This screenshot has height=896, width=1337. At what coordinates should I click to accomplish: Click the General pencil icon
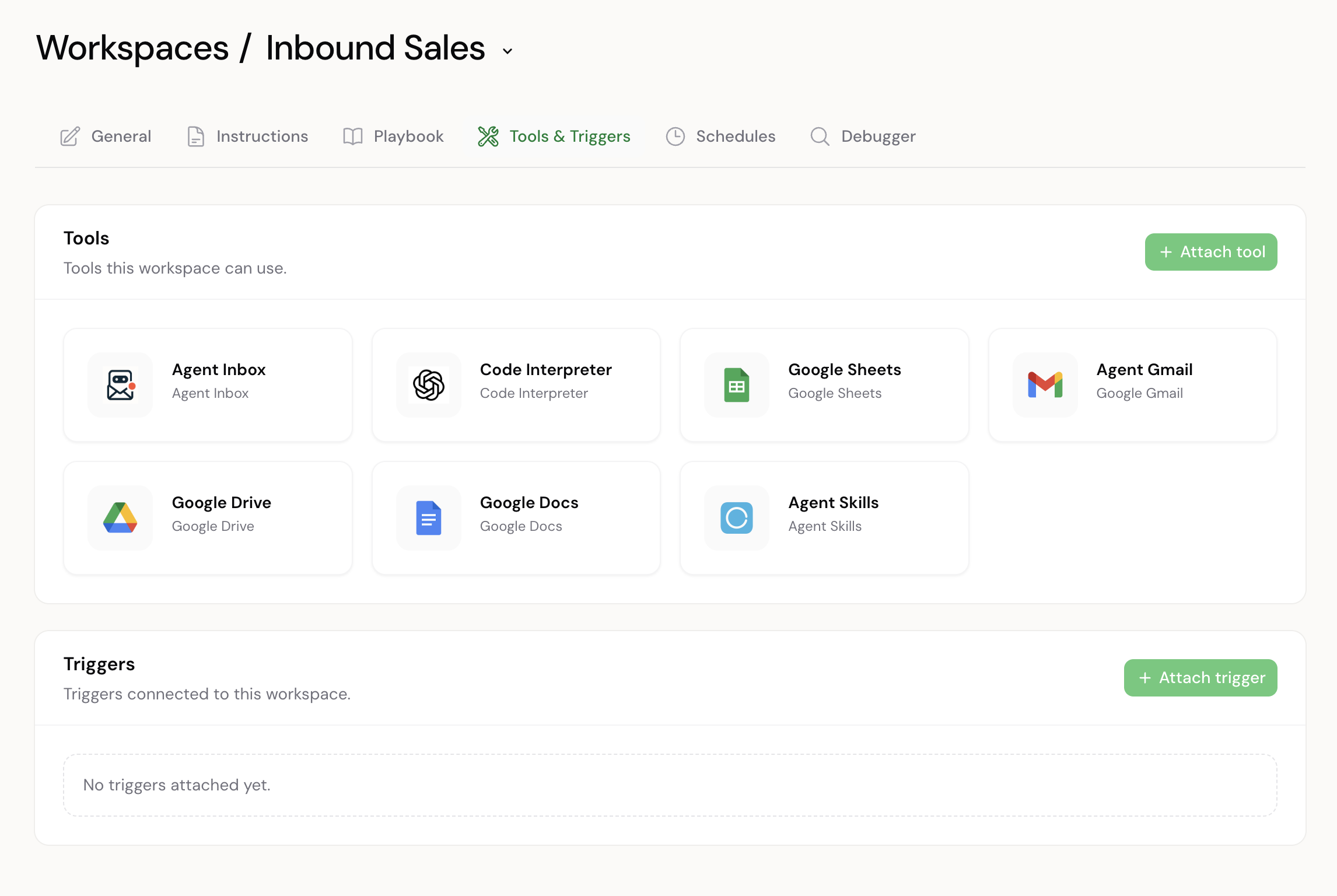point(69,136)
